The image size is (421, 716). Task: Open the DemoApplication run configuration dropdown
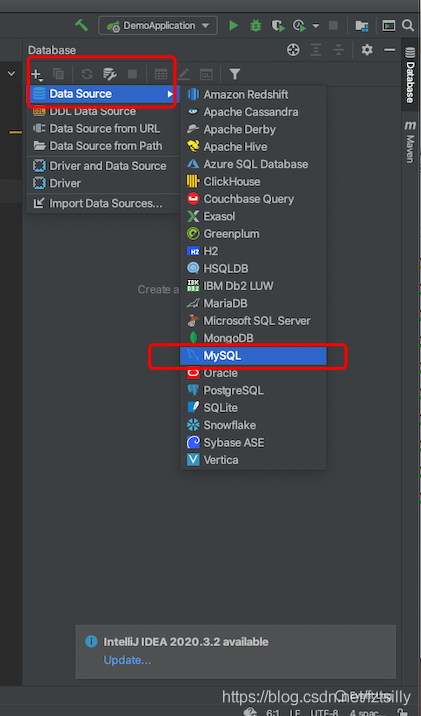pos(158,26)
